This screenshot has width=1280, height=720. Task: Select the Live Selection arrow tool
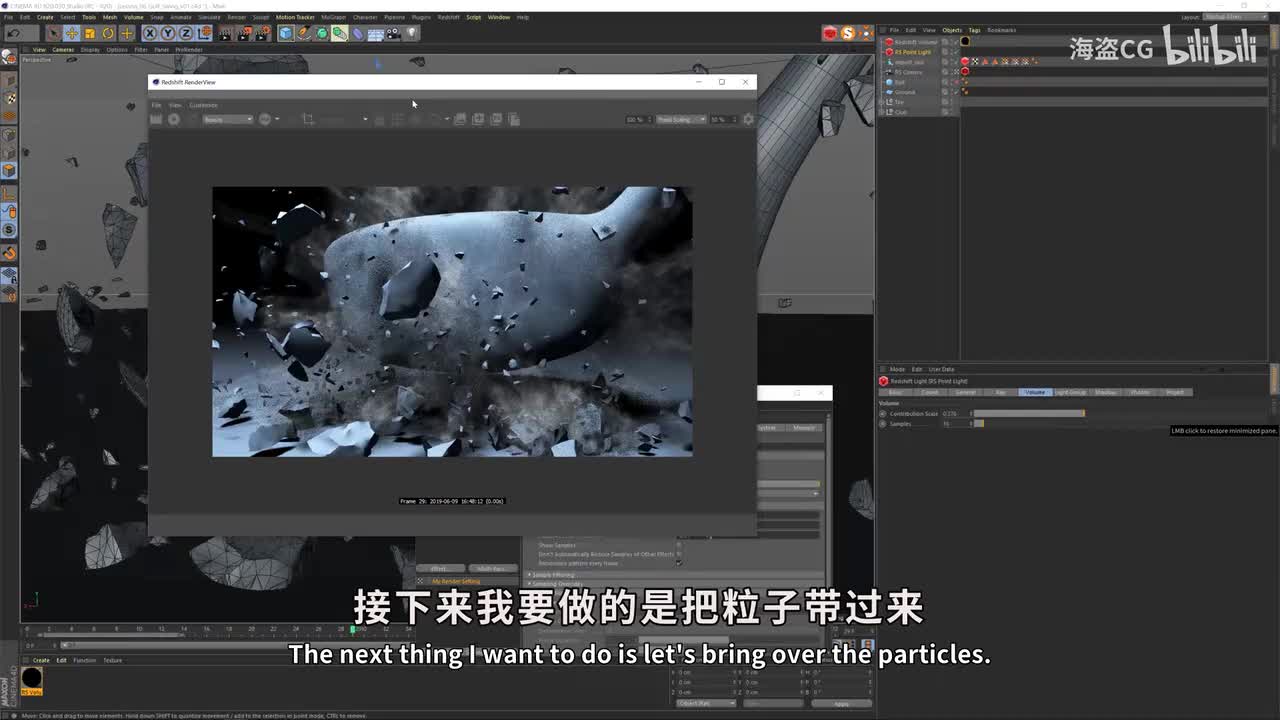54,33
